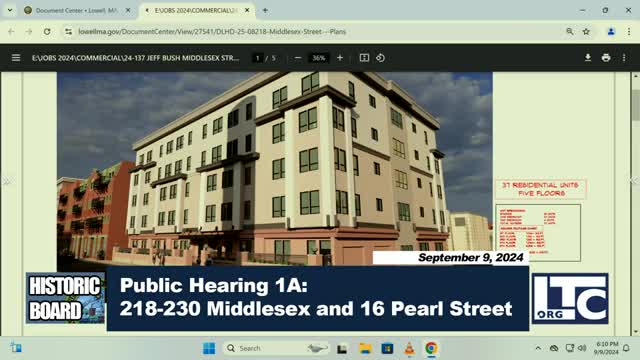
Task: Go forward in browser history
Action: point(29,31)
